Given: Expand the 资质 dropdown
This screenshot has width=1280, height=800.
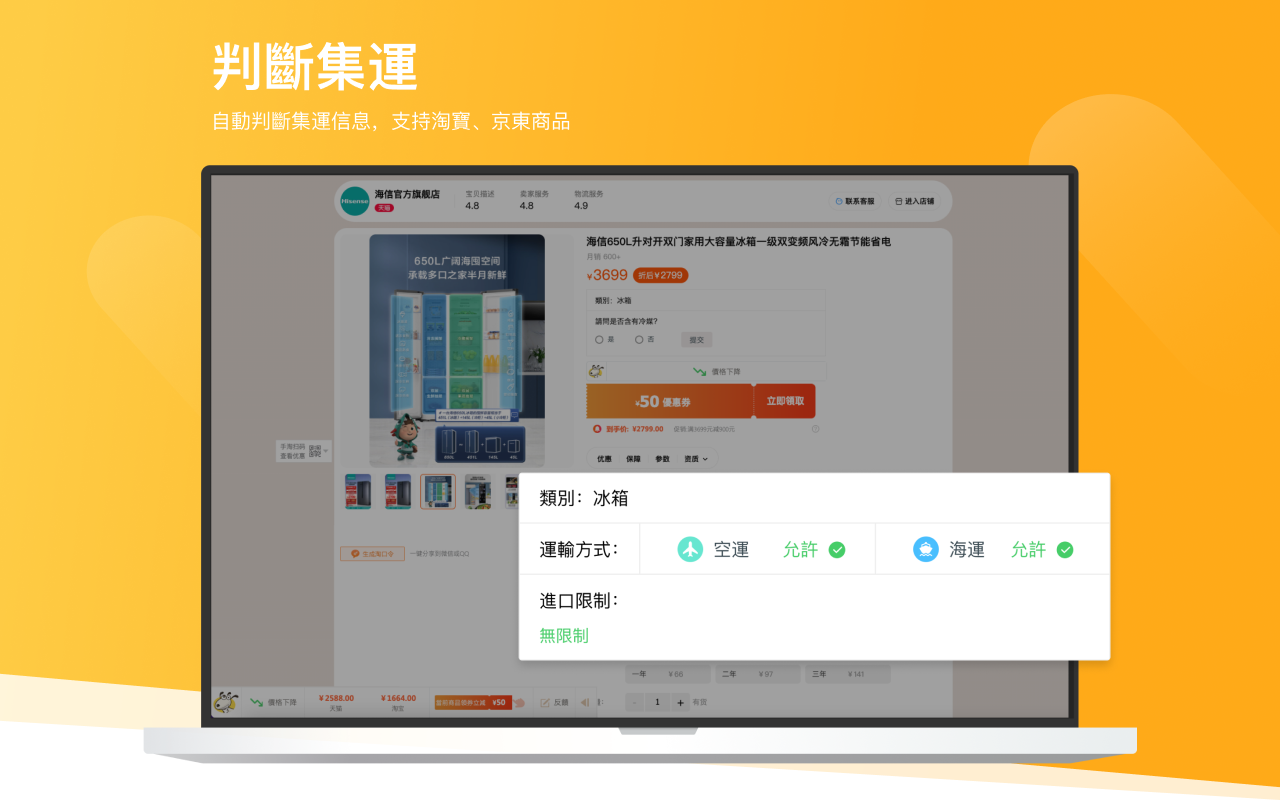Looking at the screenshot, I should pos(696,459).
